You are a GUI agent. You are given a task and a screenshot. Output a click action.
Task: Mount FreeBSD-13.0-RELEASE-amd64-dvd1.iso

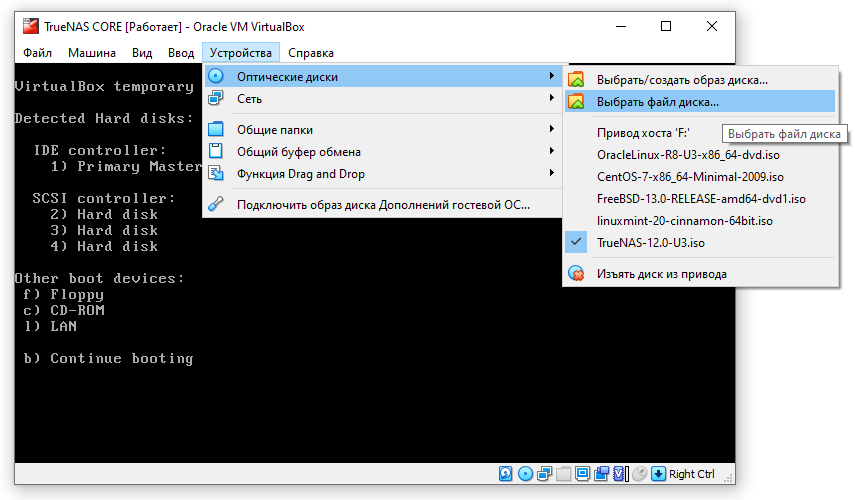tap(701, 198)
